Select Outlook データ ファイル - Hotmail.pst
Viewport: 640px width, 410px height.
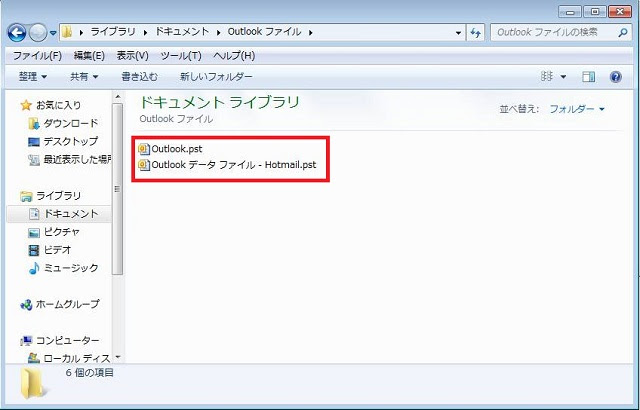click(233, 165)
